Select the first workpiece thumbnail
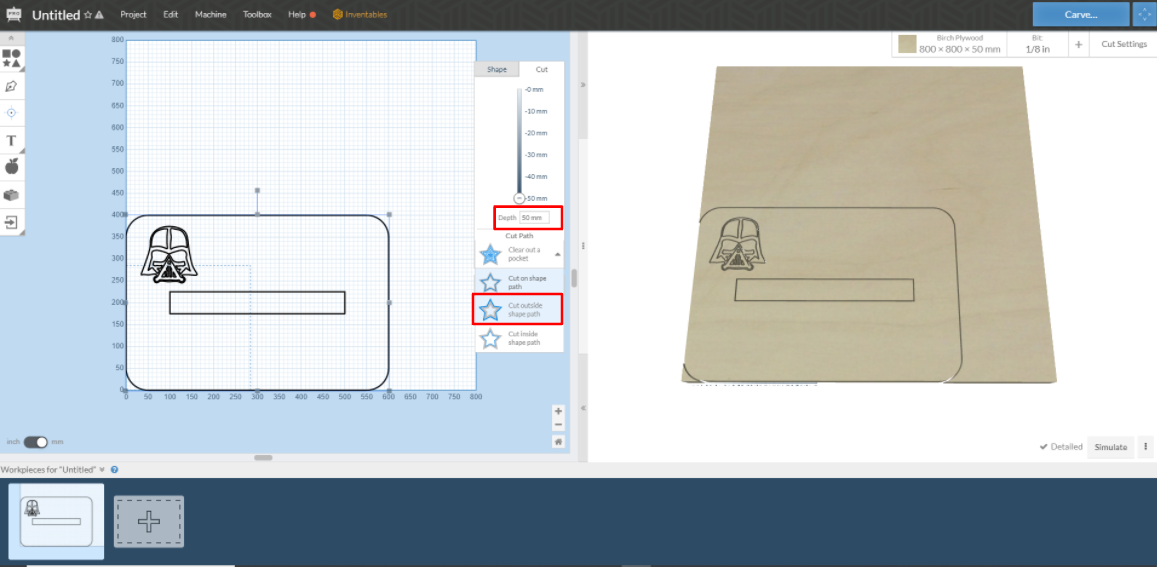The height and width of the screenshot is (567, 1157). [x=56, y=522]
